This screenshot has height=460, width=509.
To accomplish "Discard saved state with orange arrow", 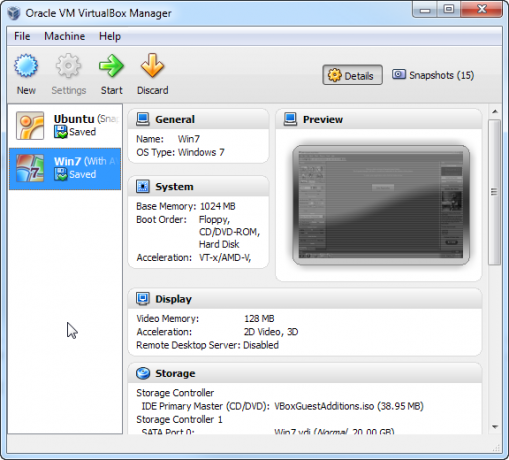I will [x=152, y=65].
